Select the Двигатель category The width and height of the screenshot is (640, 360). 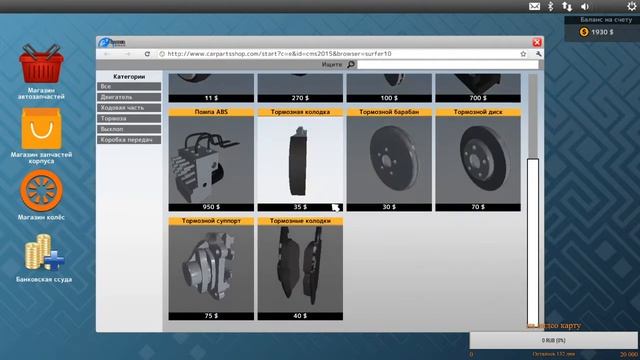click(x=129, y=97)
